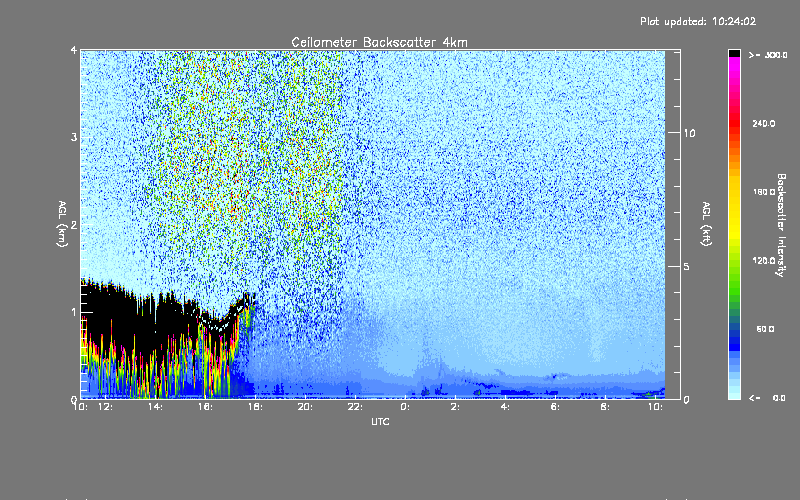
Task: Click the "AGL (kft)" right axis label
Action: tap(706, 224)
